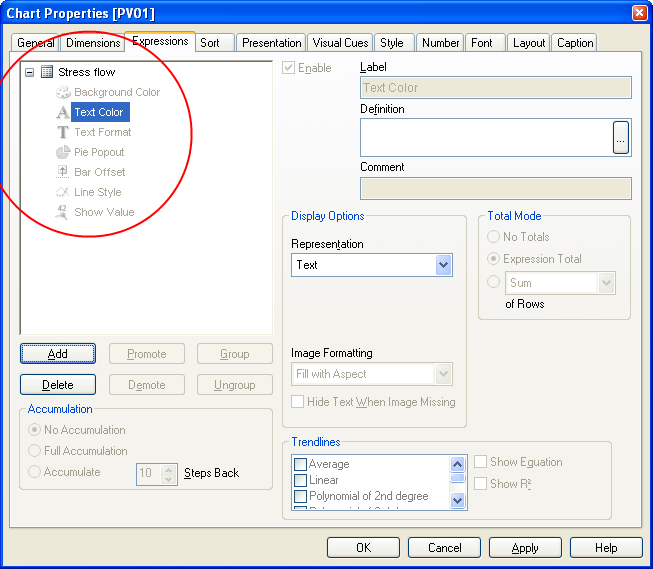Switch to the Dimensions tab
The height and width of the screenshot is (569, 653).
pyautogui.click(x=93, y=42)
